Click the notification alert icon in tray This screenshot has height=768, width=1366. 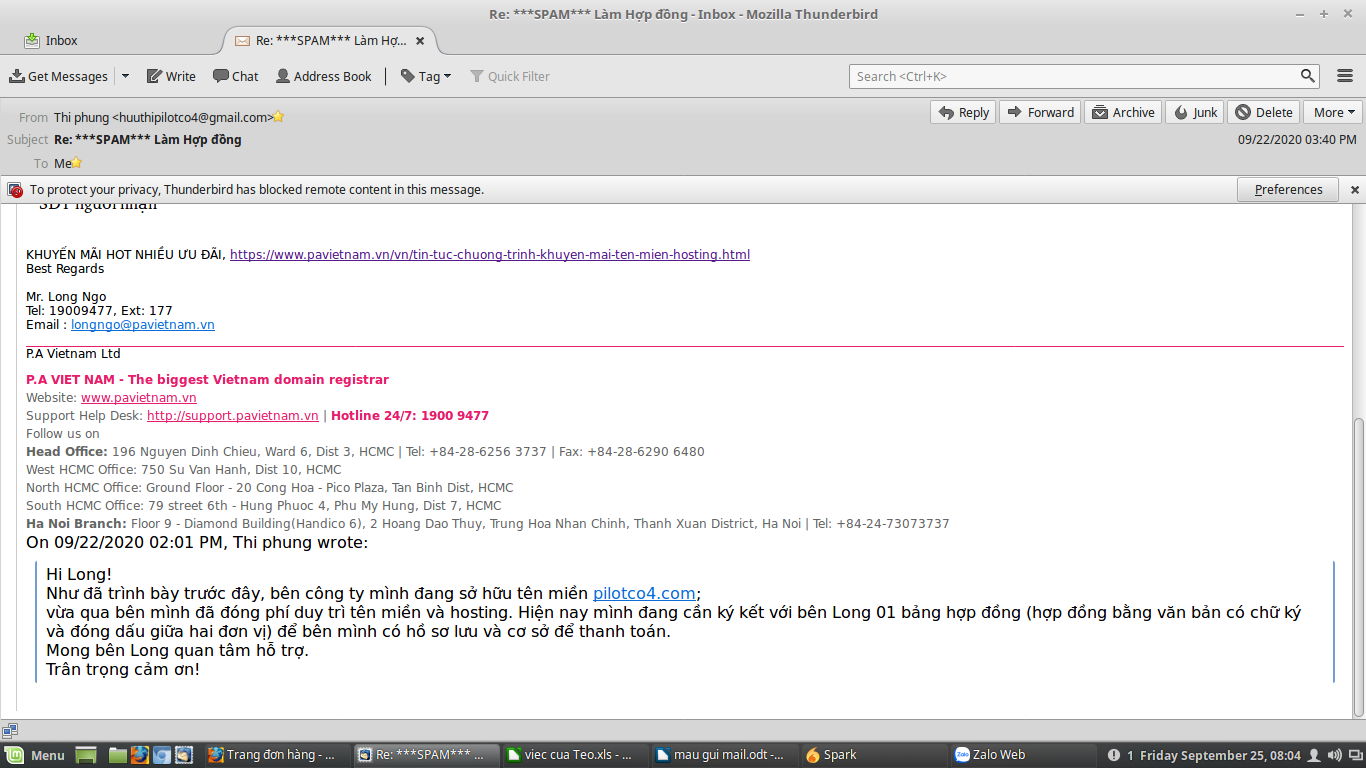1115,755
